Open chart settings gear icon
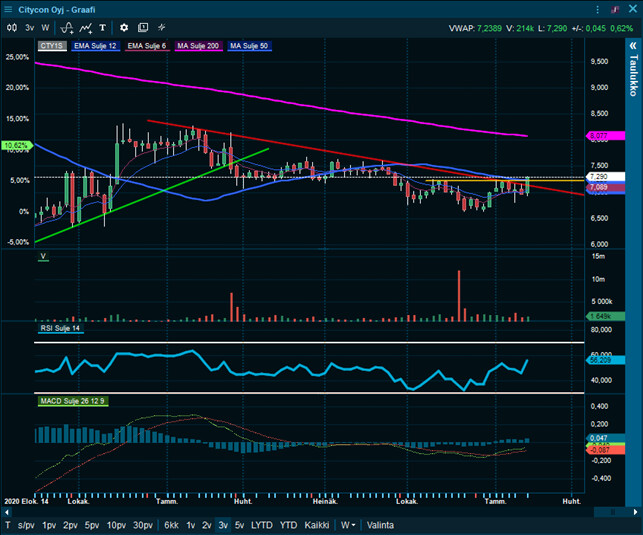The height and width of the screenshot is (535, 643). (x=124, y=27)
